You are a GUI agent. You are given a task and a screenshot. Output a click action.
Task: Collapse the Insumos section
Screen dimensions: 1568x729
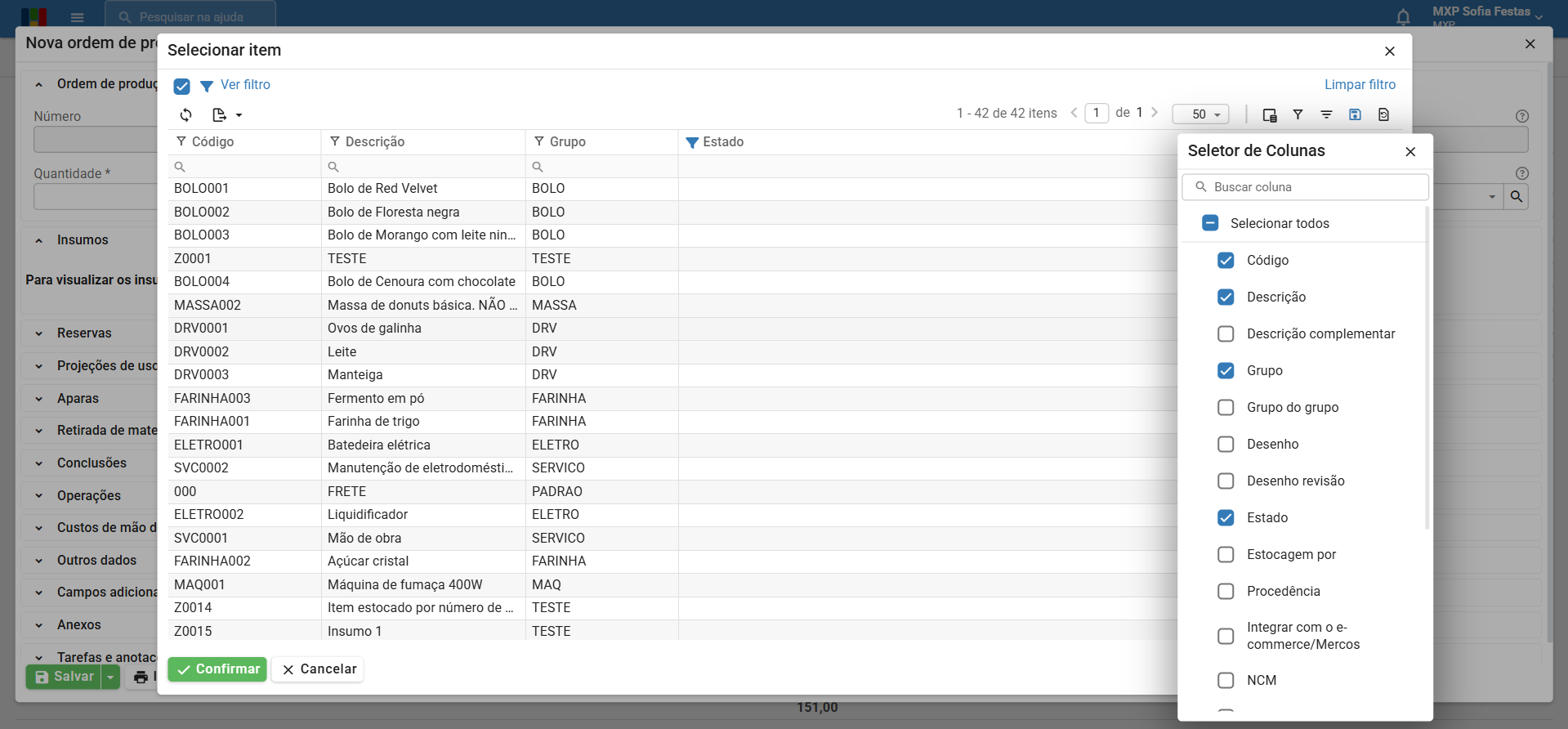pyautogui.click(x=38, y=240)
